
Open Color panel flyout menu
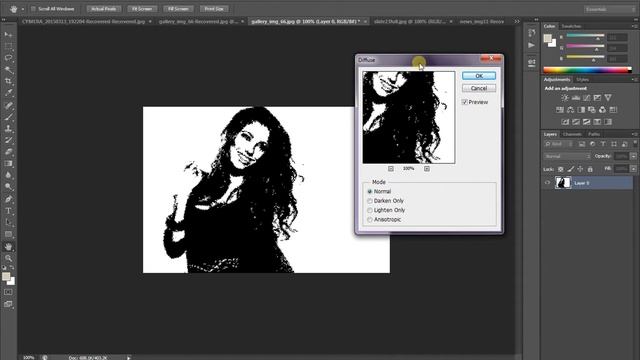[634, 26]
